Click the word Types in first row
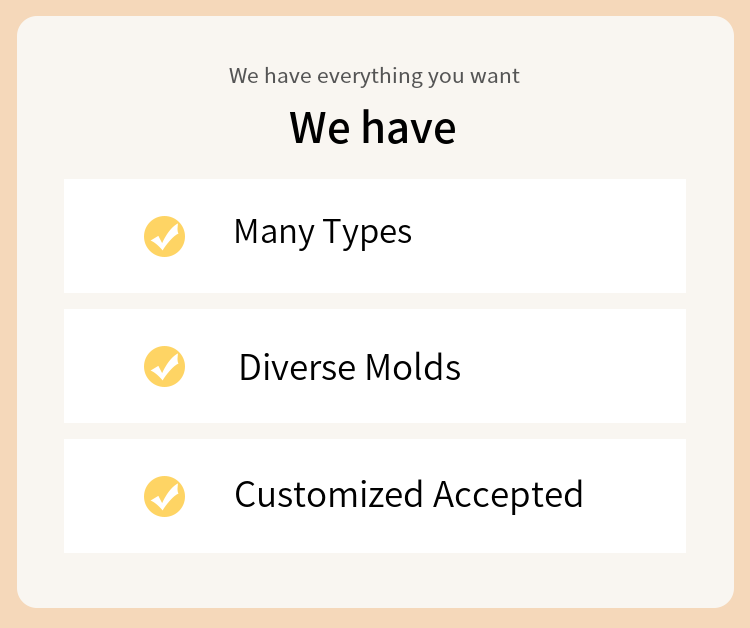 click(367, 233)
